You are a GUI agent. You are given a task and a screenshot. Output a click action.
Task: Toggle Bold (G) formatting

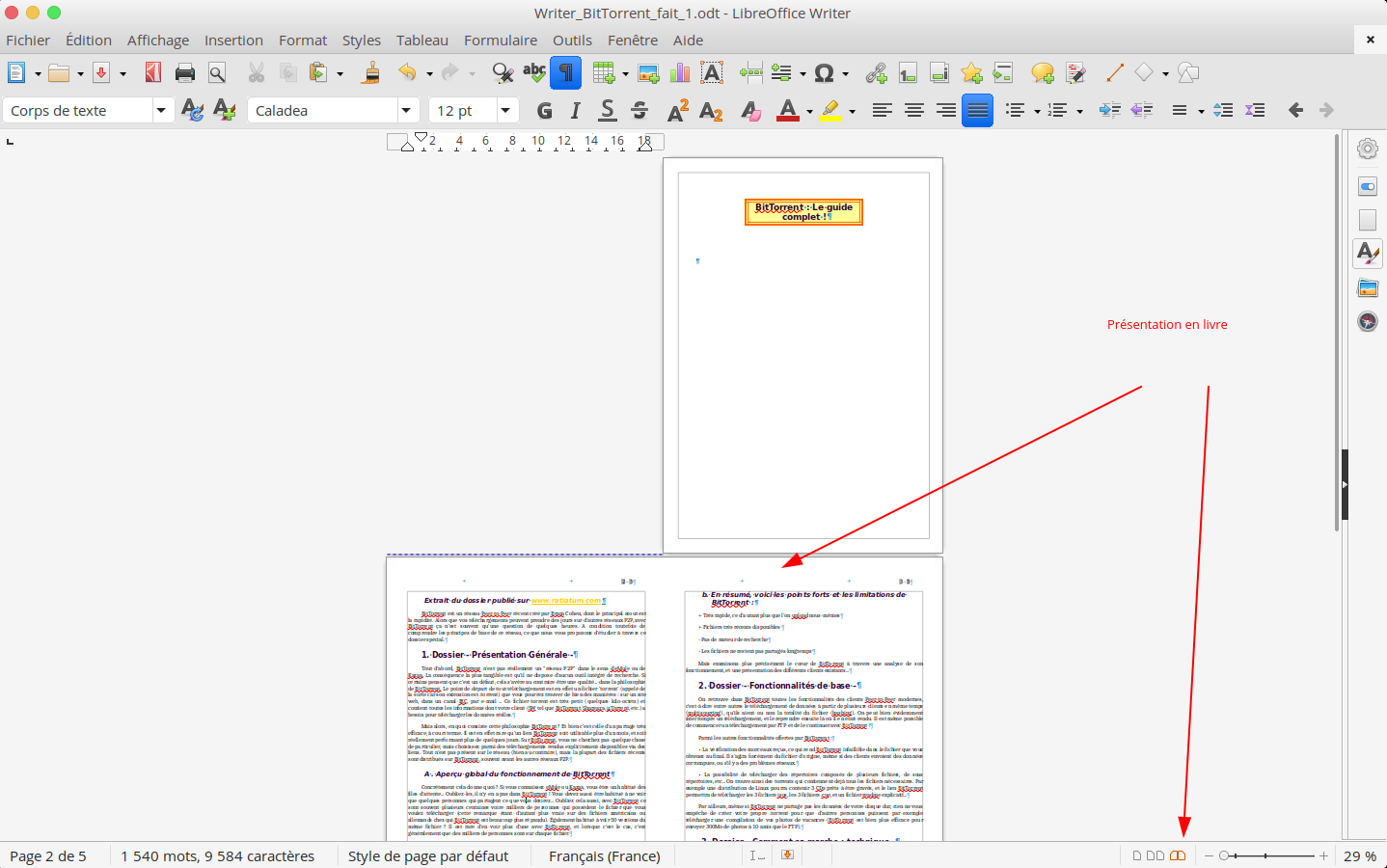click(545, 111)
